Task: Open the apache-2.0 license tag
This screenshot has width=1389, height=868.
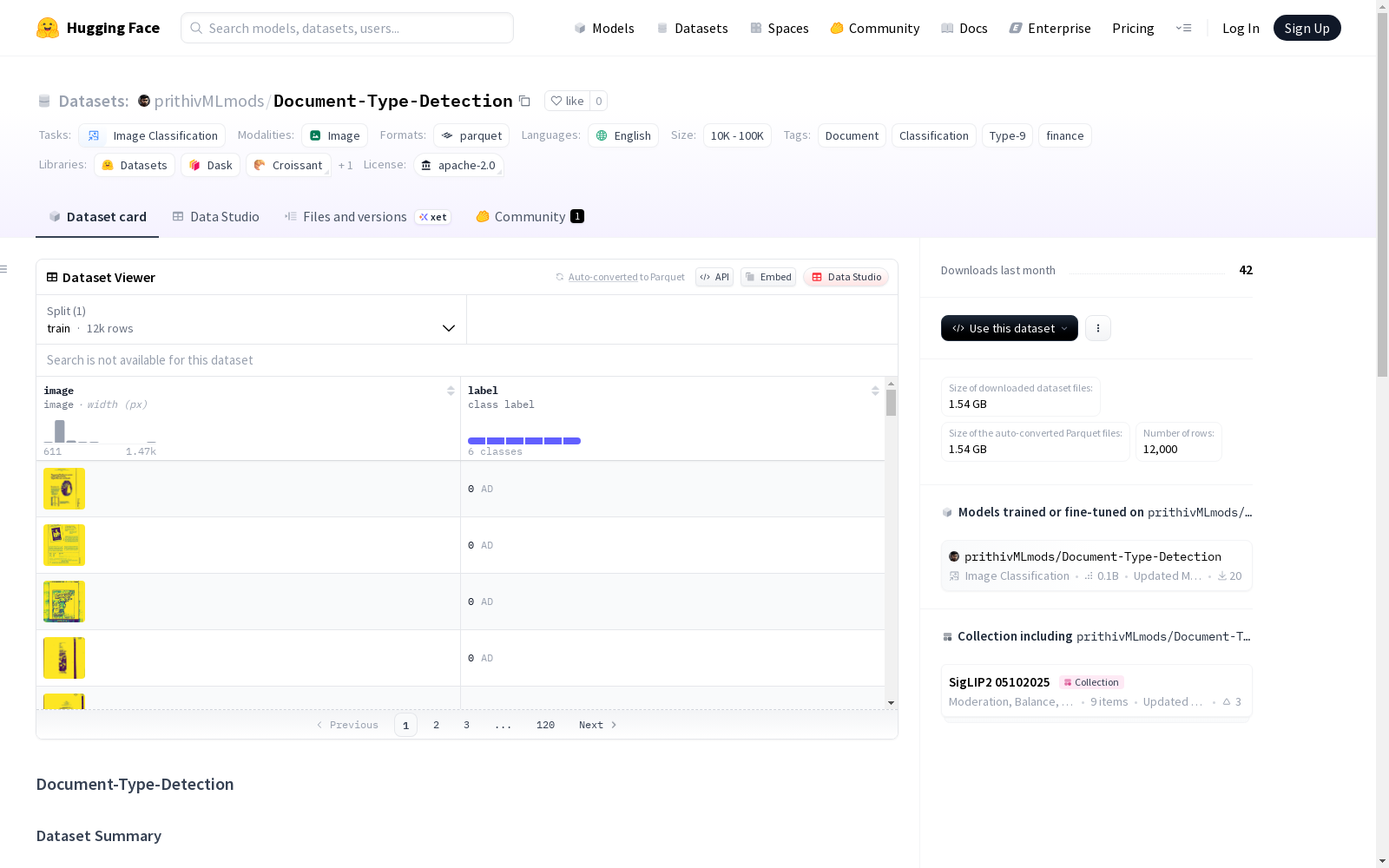Action: coord(458,165)
